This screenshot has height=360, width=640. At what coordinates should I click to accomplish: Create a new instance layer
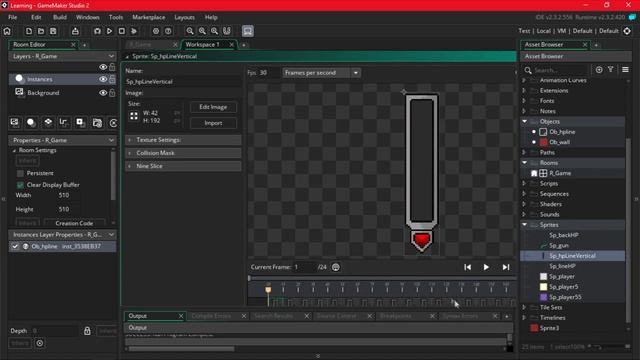(31, 122)
